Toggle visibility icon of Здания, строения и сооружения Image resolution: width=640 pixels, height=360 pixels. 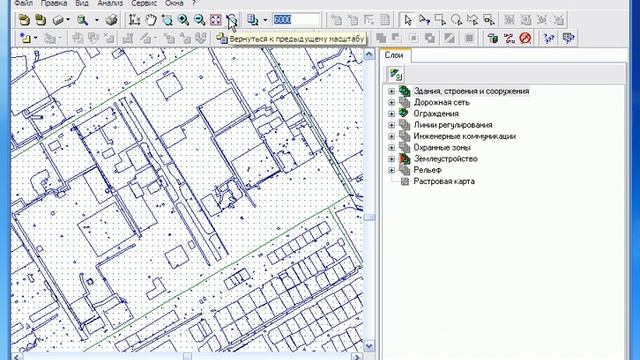404,91
